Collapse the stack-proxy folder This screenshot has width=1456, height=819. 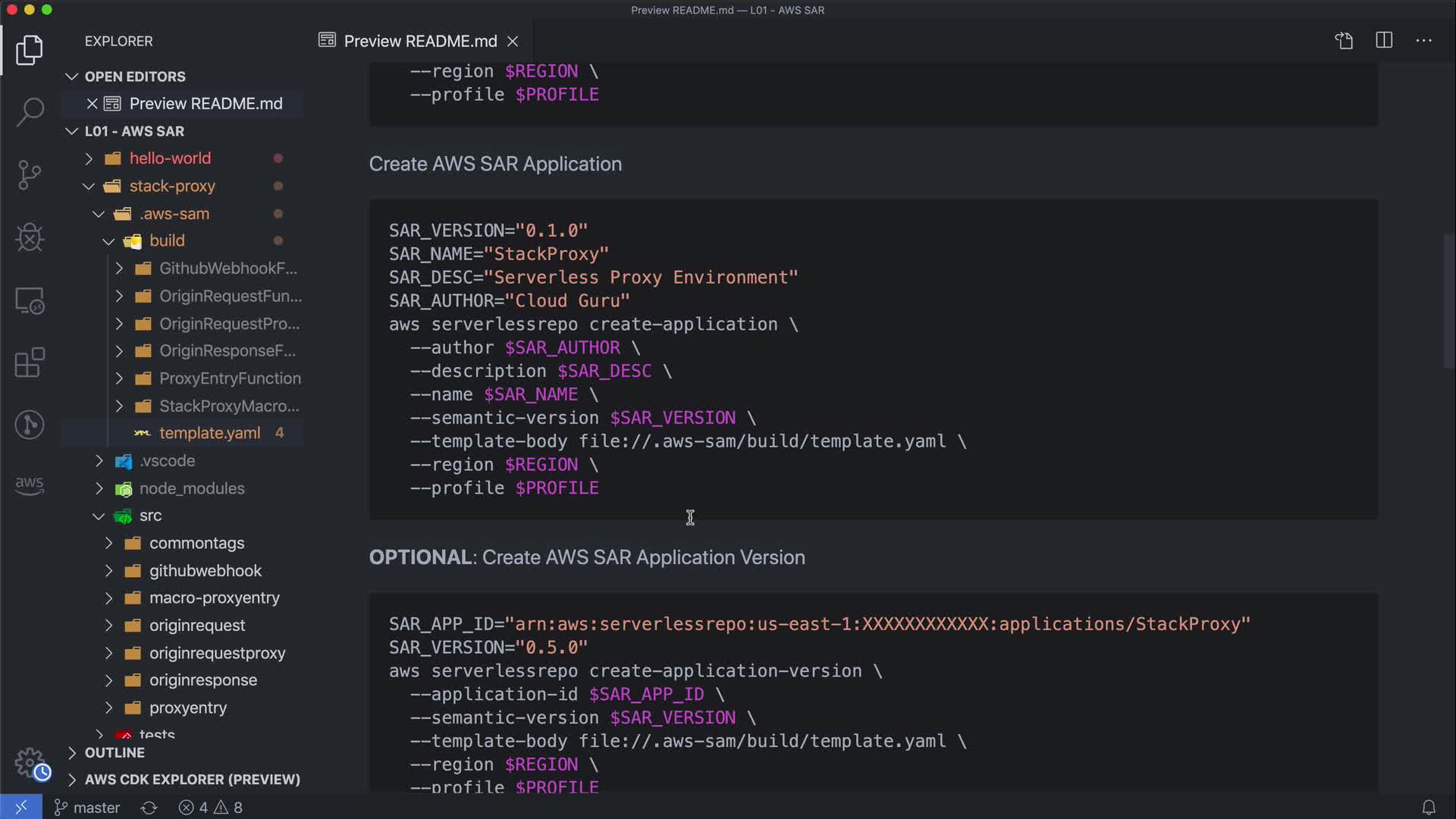pos(172,186)
